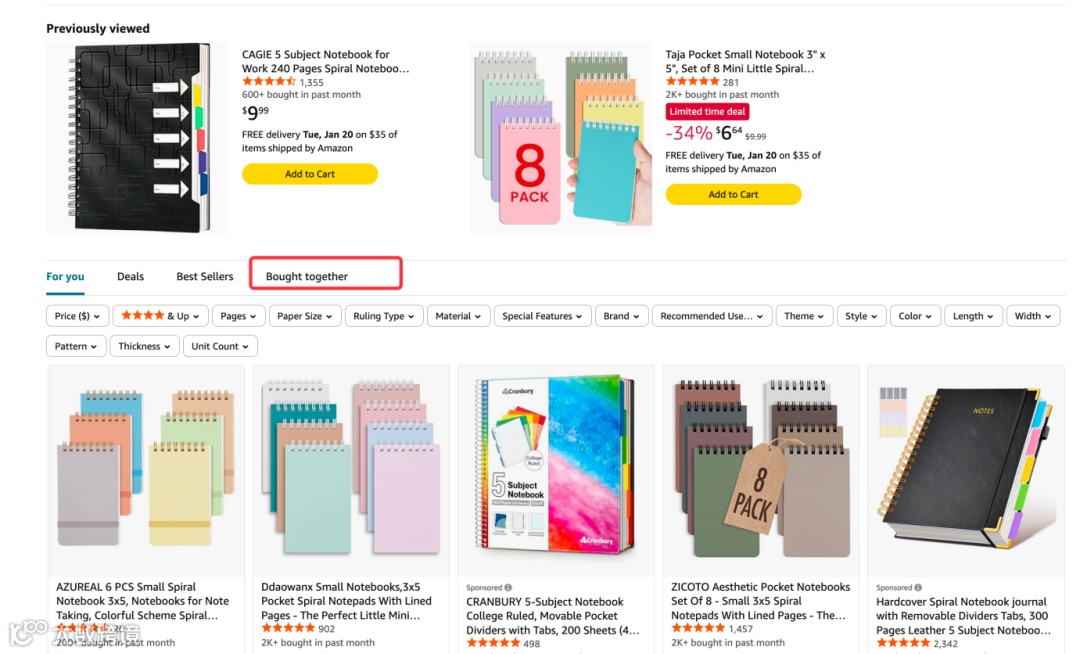Viewport: 1080px width, 654px height.
Task: Expand the Unit Count filter
Action: tap(220, 346)
